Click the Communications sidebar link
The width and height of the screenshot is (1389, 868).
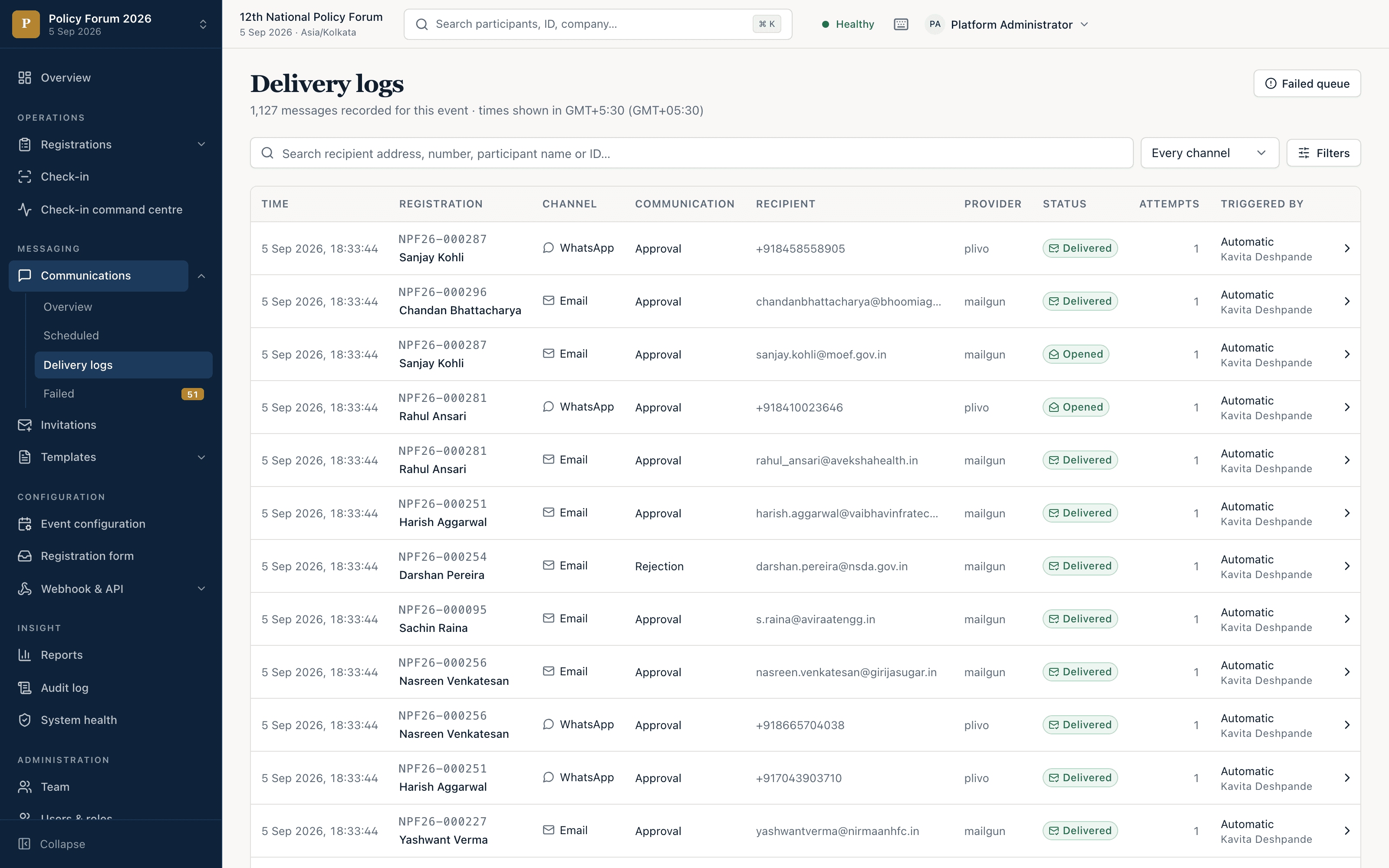98,276
